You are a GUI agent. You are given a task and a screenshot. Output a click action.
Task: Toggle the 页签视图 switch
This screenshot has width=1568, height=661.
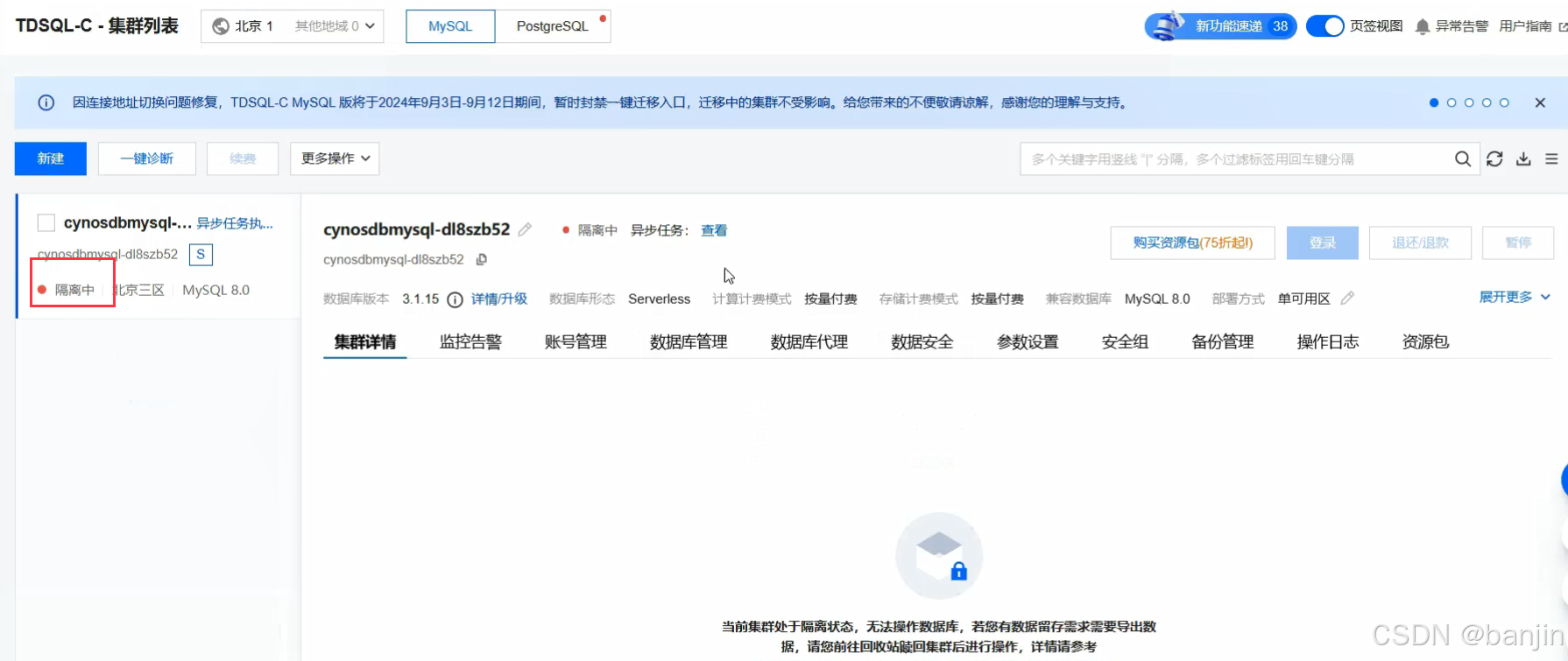click(1324, 26)
